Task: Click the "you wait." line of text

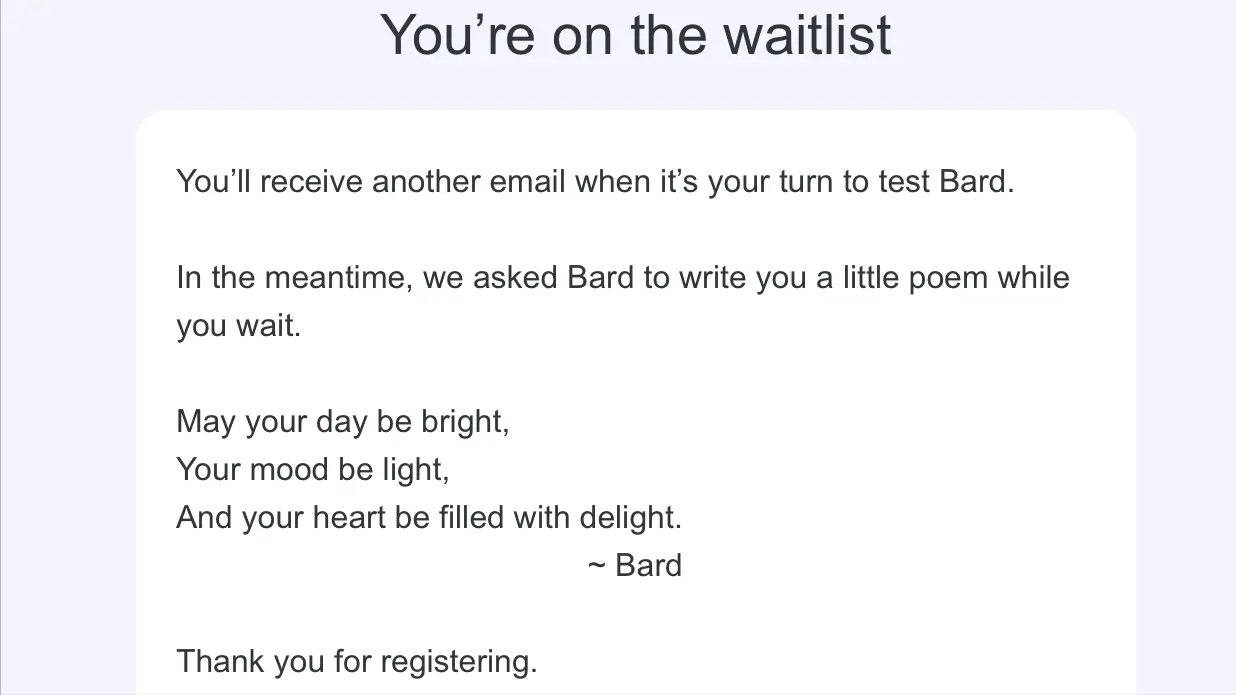Action: pos(238,326)
